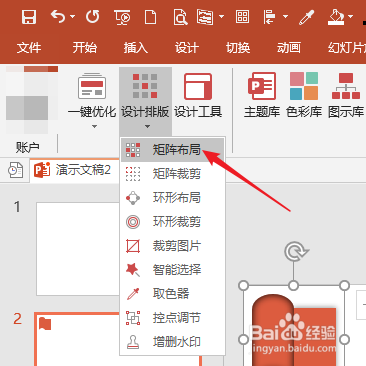Switch to the 幻灯片 ribbon tab
Screen dimensions: 366x366
coord(346,48)
